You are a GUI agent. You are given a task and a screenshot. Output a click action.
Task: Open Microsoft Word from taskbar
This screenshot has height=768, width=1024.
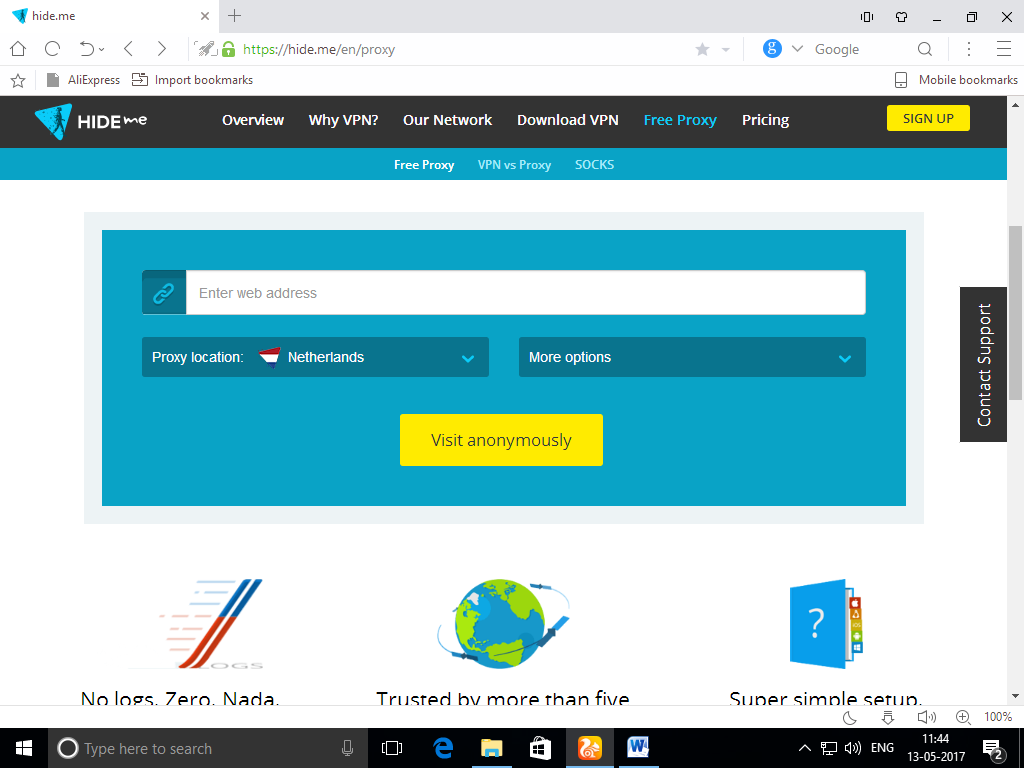(637, 748)
